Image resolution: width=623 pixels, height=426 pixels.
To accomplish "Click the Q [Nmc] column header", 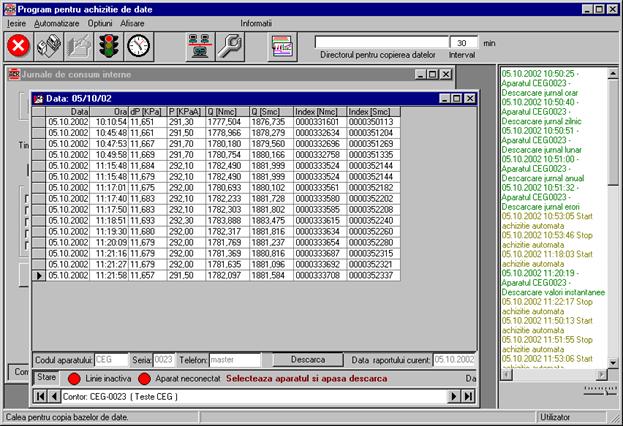I will [228, 112].
